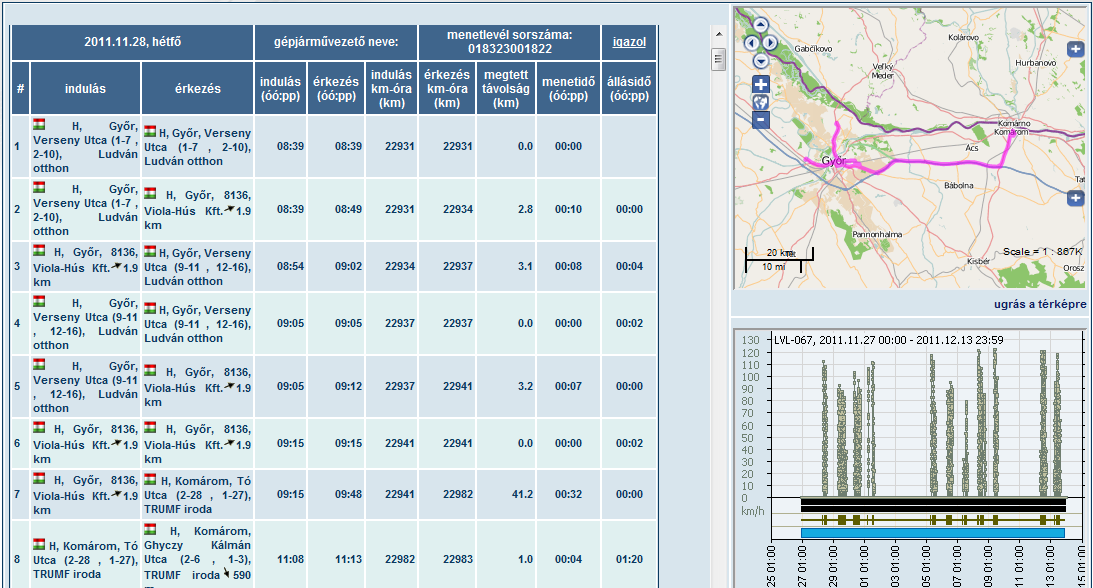
Task: Pan the map north with the up arrow
Action: [x=760, y=25]
